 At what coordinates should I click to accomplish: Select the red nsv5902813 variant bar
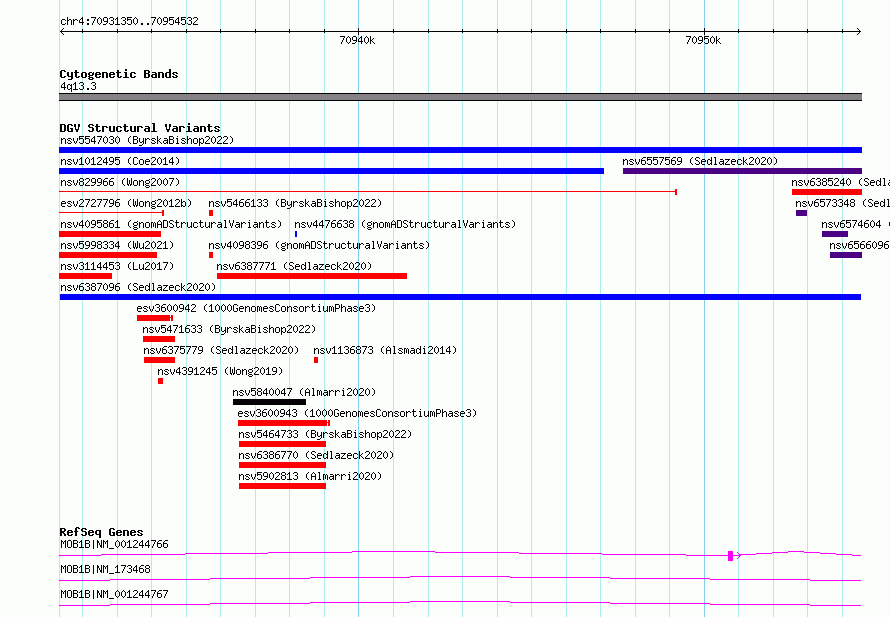pyautogui.click(x=283, y=486)
